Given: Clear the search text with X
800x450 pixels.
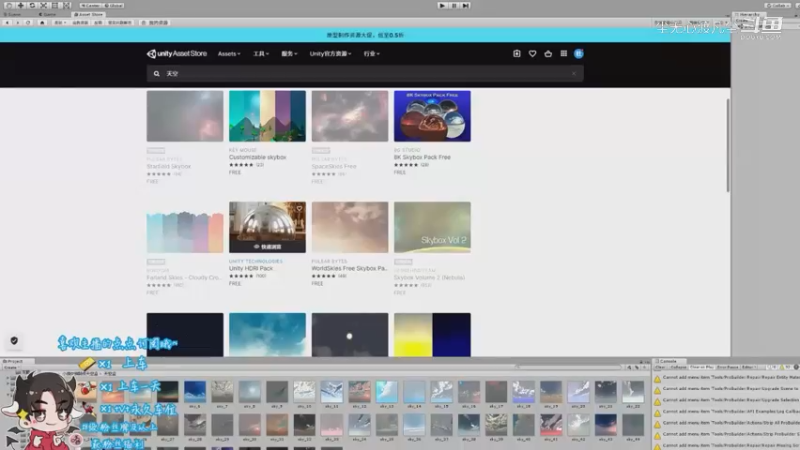Looking at the screenshot, I should click(x=574, y=73).
